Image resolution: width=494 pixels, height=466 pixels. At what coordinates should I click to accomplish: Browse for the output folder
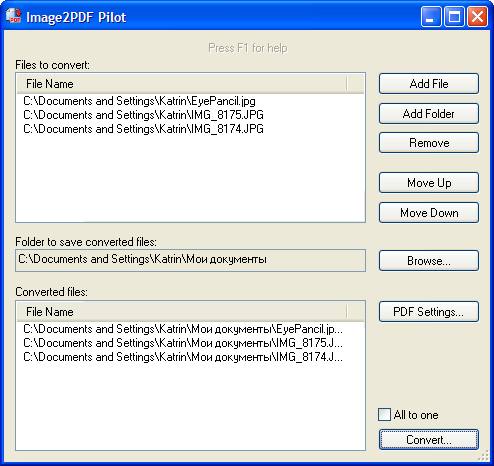(x=429, y=261)
